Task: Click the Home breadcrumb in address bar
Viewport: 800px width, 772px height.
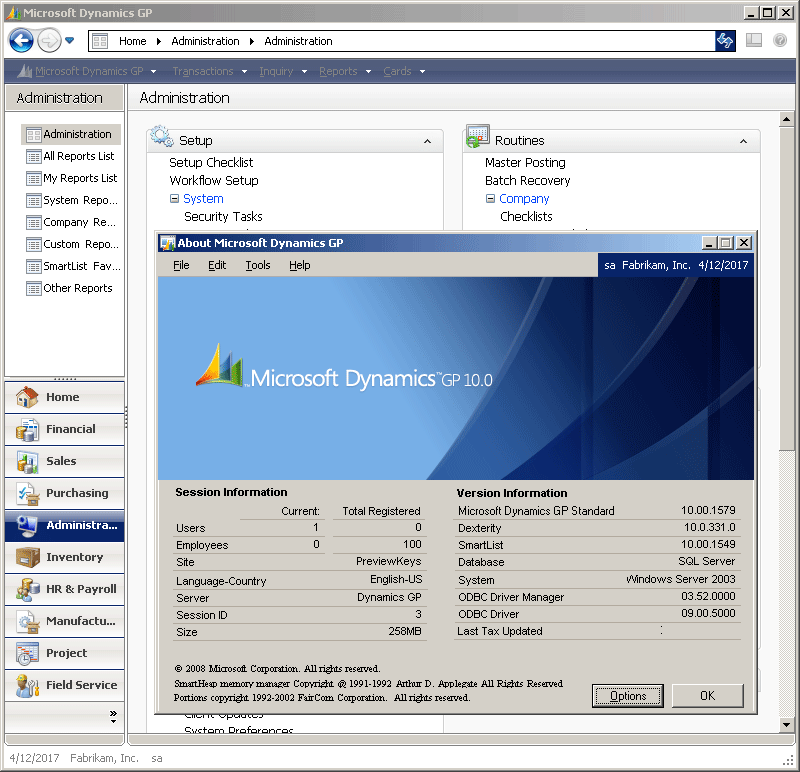Action: (x=133, y=41)
